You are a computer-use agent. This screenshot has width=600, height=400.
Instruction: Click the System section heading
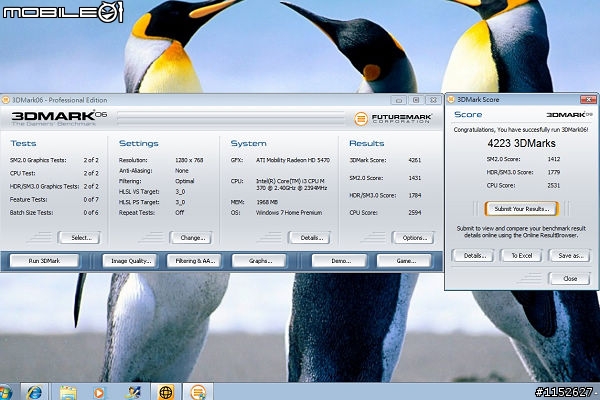pyautogui.click(x=248, y=143)
